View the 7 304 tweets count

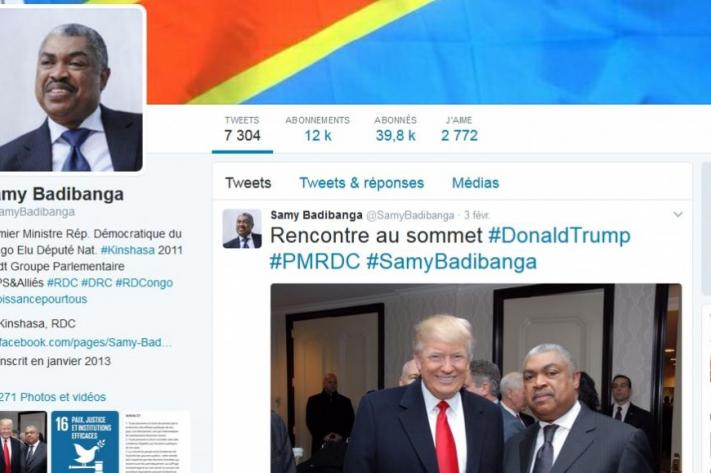[x=242, y=129]
